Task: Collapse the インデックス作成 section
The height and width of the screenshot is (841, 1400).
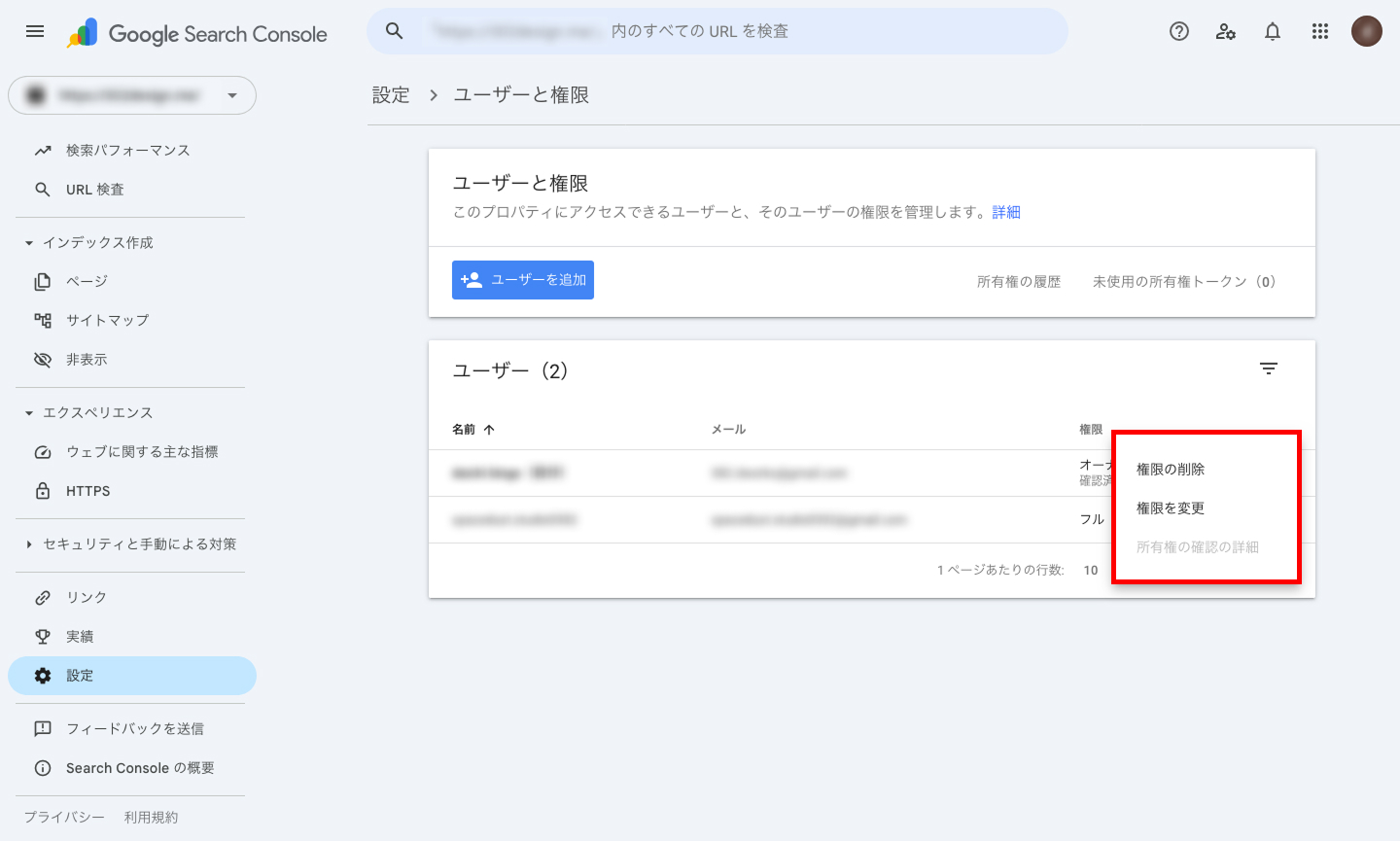Action: point(29,243)
